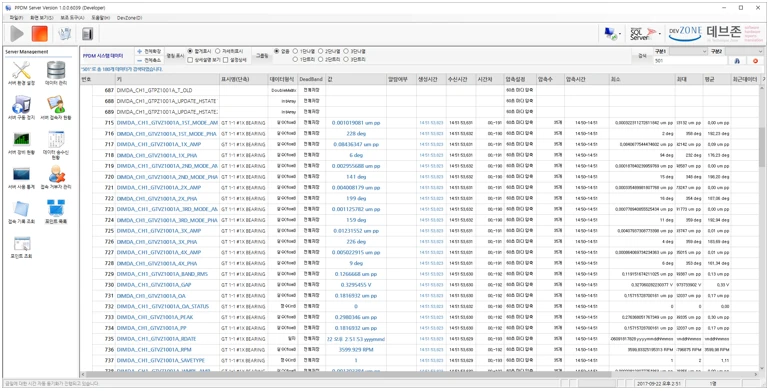Click the binoculars search icon
The image size is (771, 391).
point(737,61)
